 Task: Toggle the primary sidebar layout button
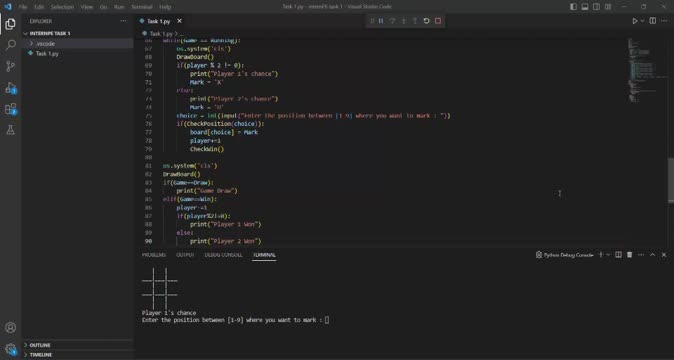pos(573,6)
